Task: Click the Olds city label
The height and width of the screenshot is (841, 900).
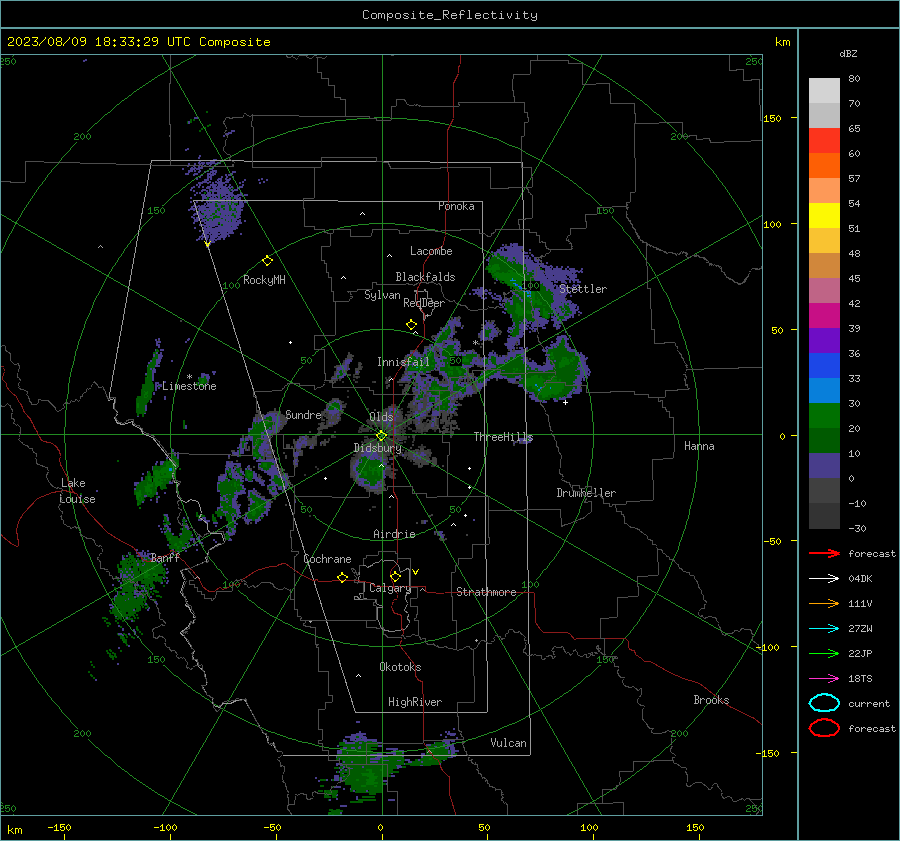Action: (381, 417)
